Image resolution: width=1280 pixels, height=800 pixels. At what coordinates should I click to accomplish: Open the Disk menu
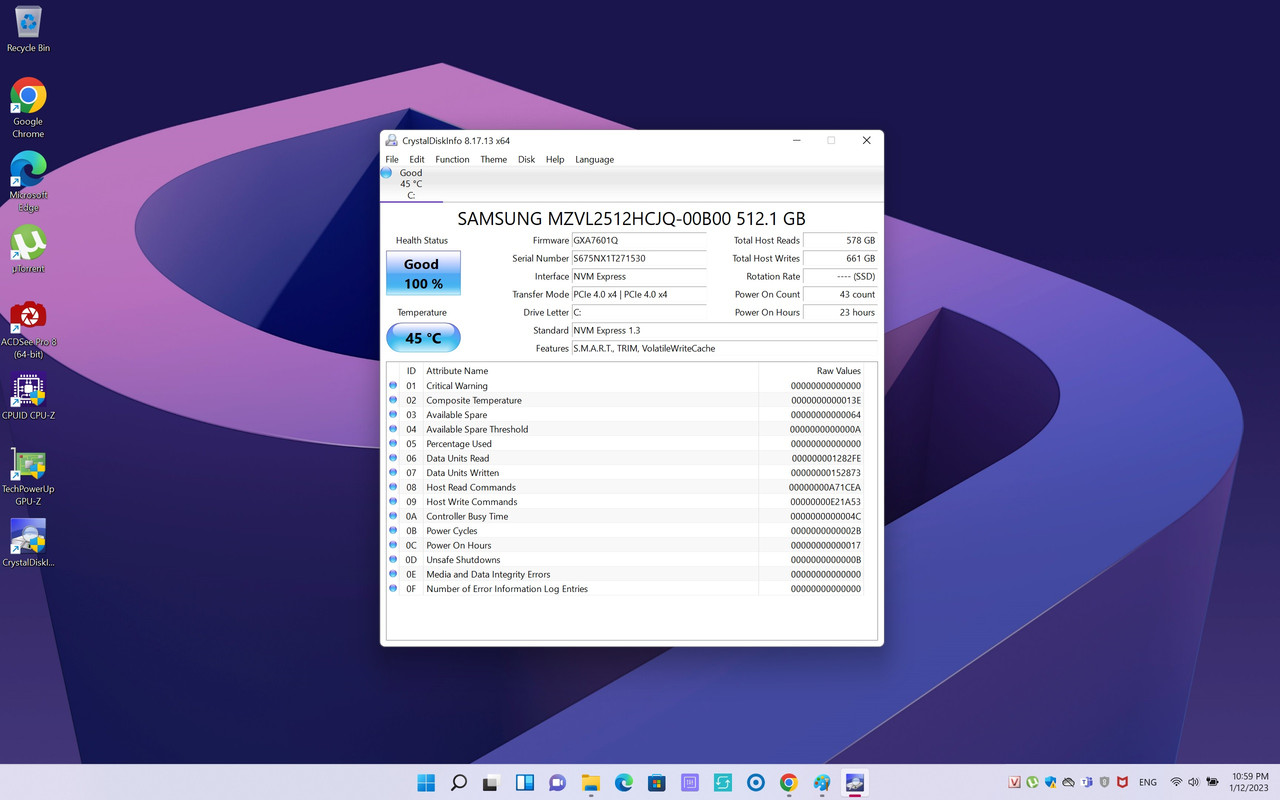point(526,160)
